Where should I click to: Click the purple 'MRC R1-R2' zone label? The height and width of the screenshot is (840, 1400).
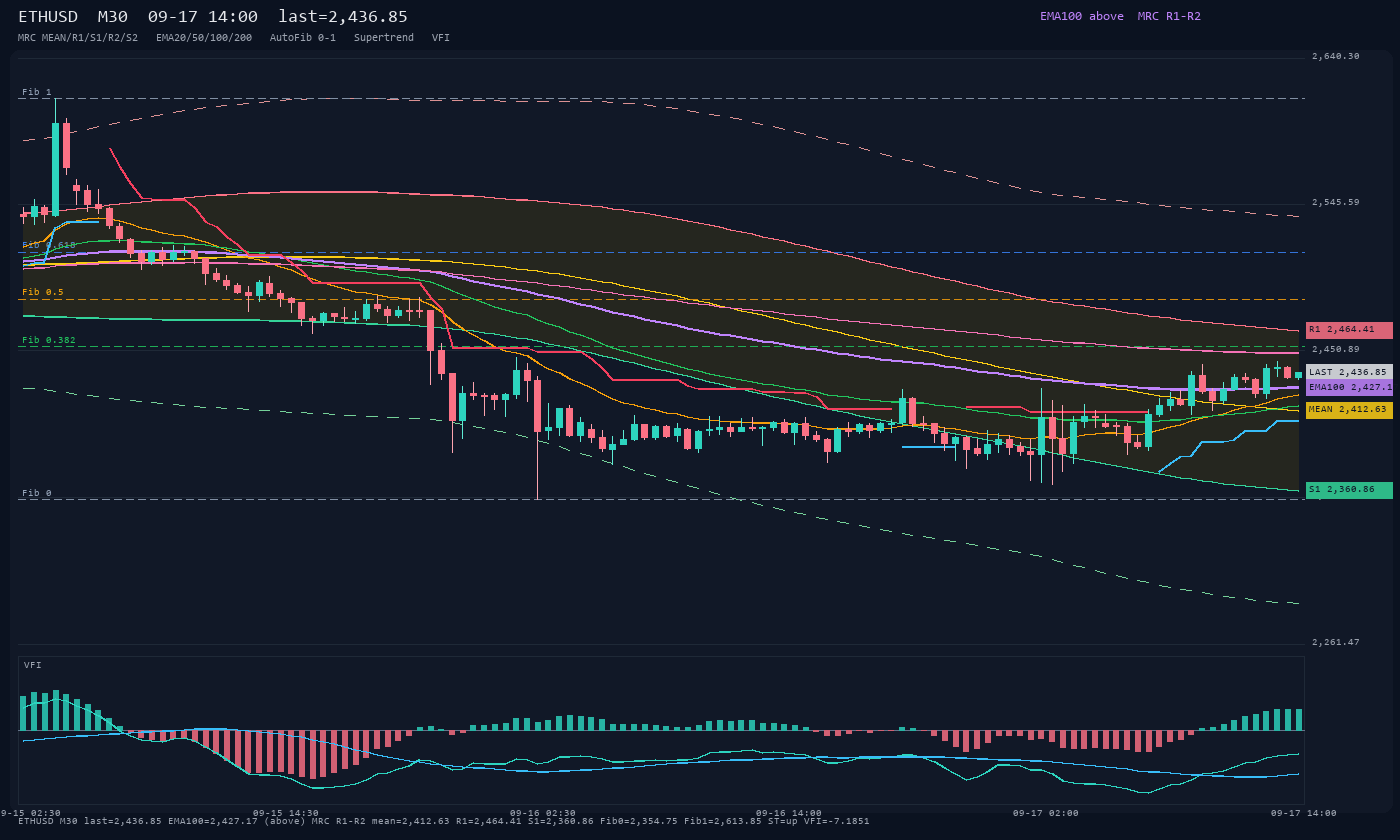(x=1169, y=16)
